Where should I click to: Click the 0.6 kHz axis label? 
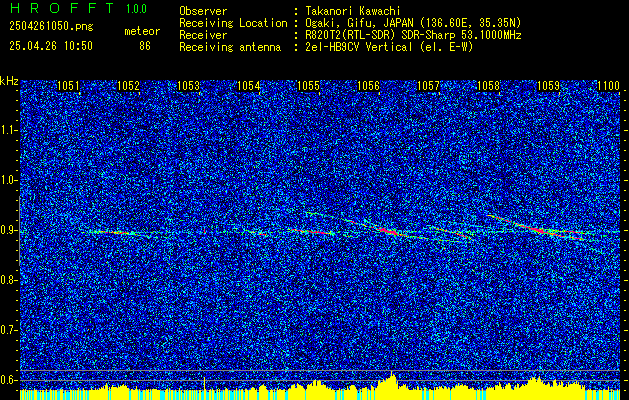[x=8, y=380]
